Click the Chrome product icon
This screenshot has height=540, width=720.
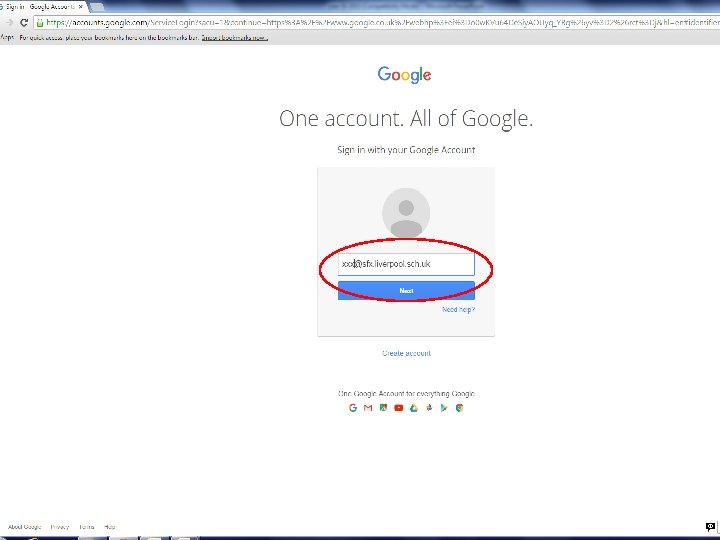459,408
